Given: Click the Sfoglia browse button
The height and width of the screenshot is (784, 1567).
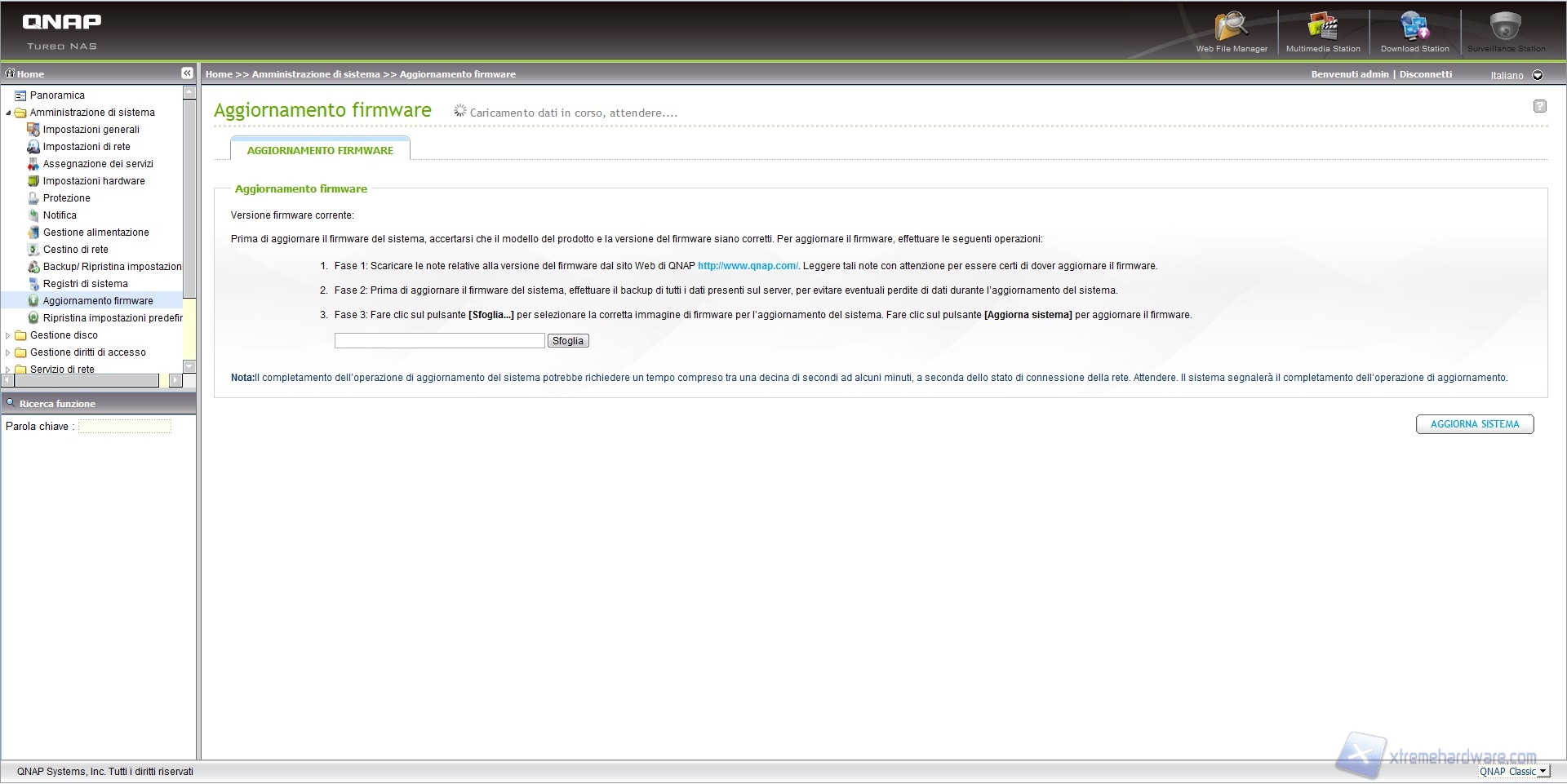Looking at the screenshot, I should (x=567, y=341).
